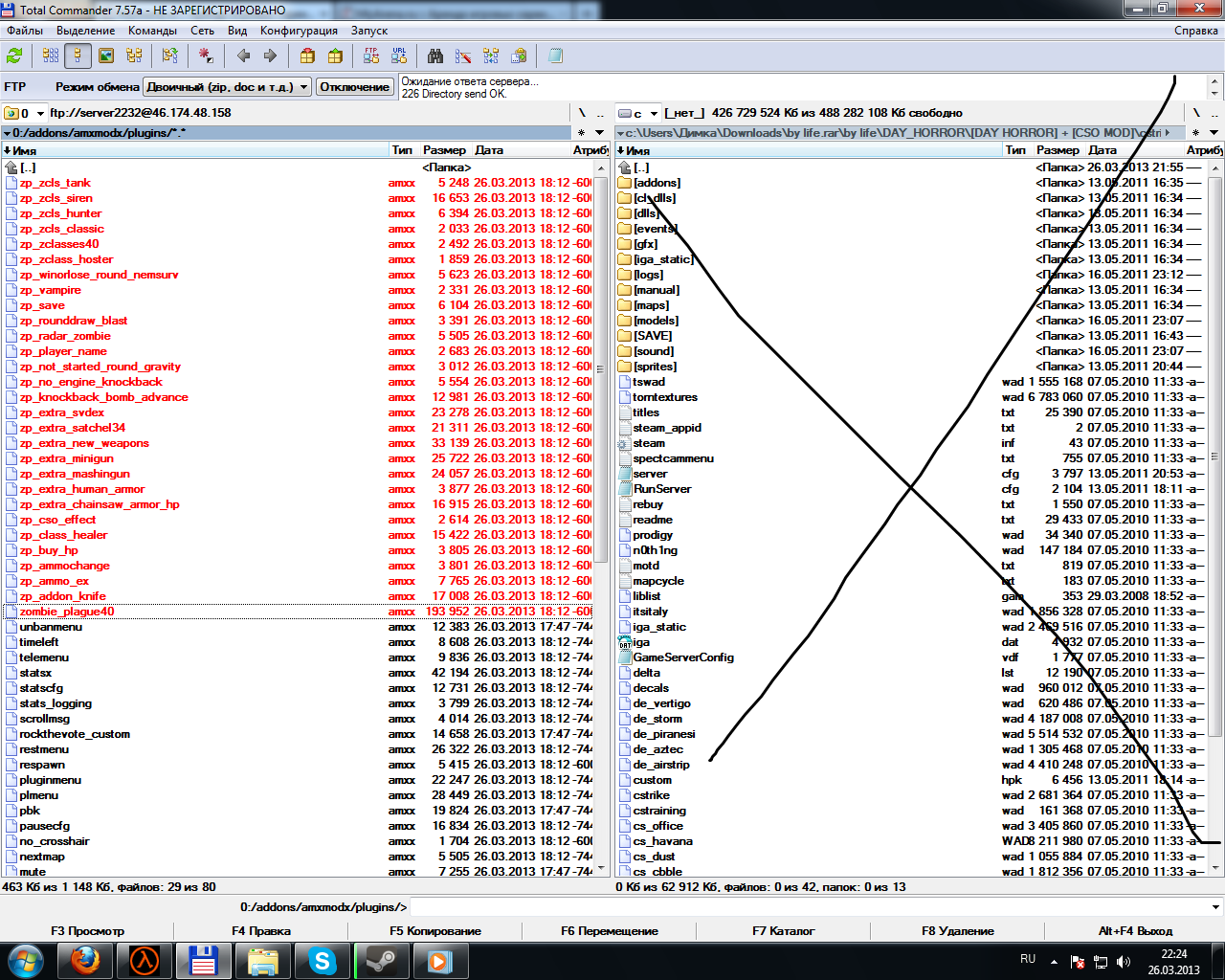Click right panel parent directory dots button
Screen dimensions: 1225x980
click(1214, 113)
